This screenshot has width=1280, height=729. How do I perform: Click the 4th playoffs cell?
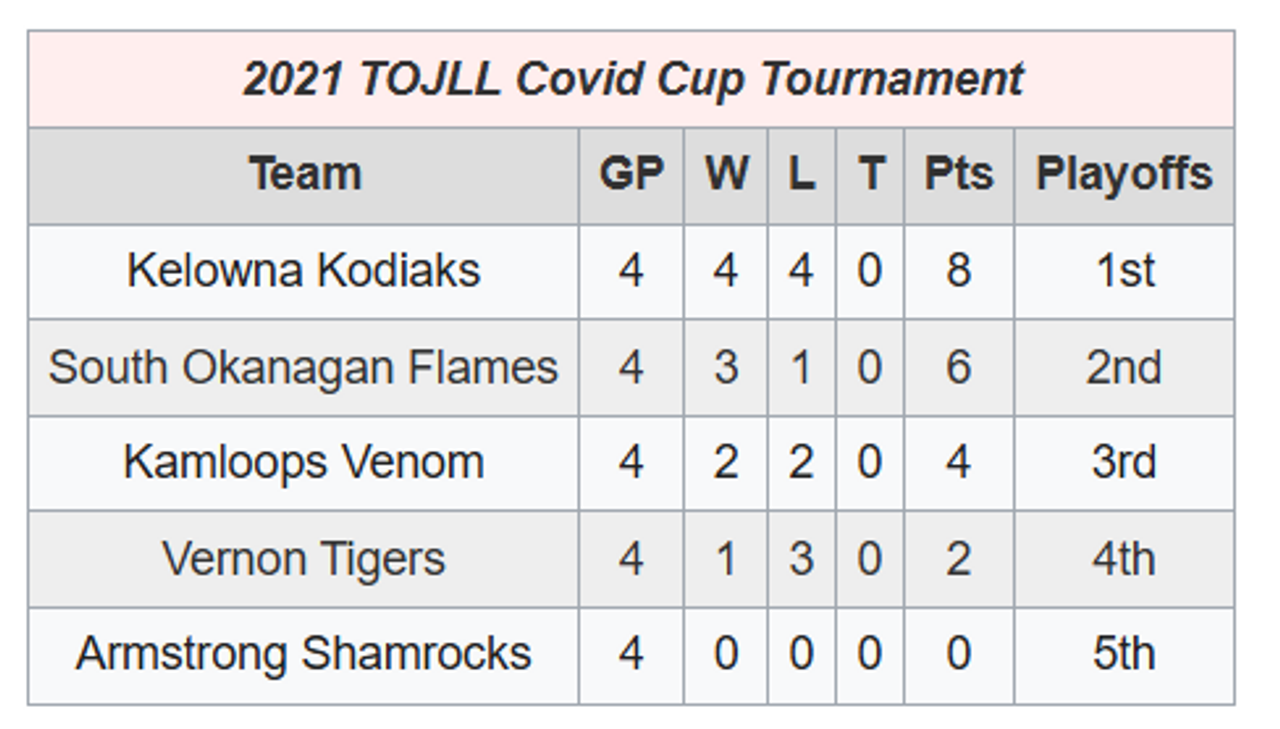[x=1124, y=559]
